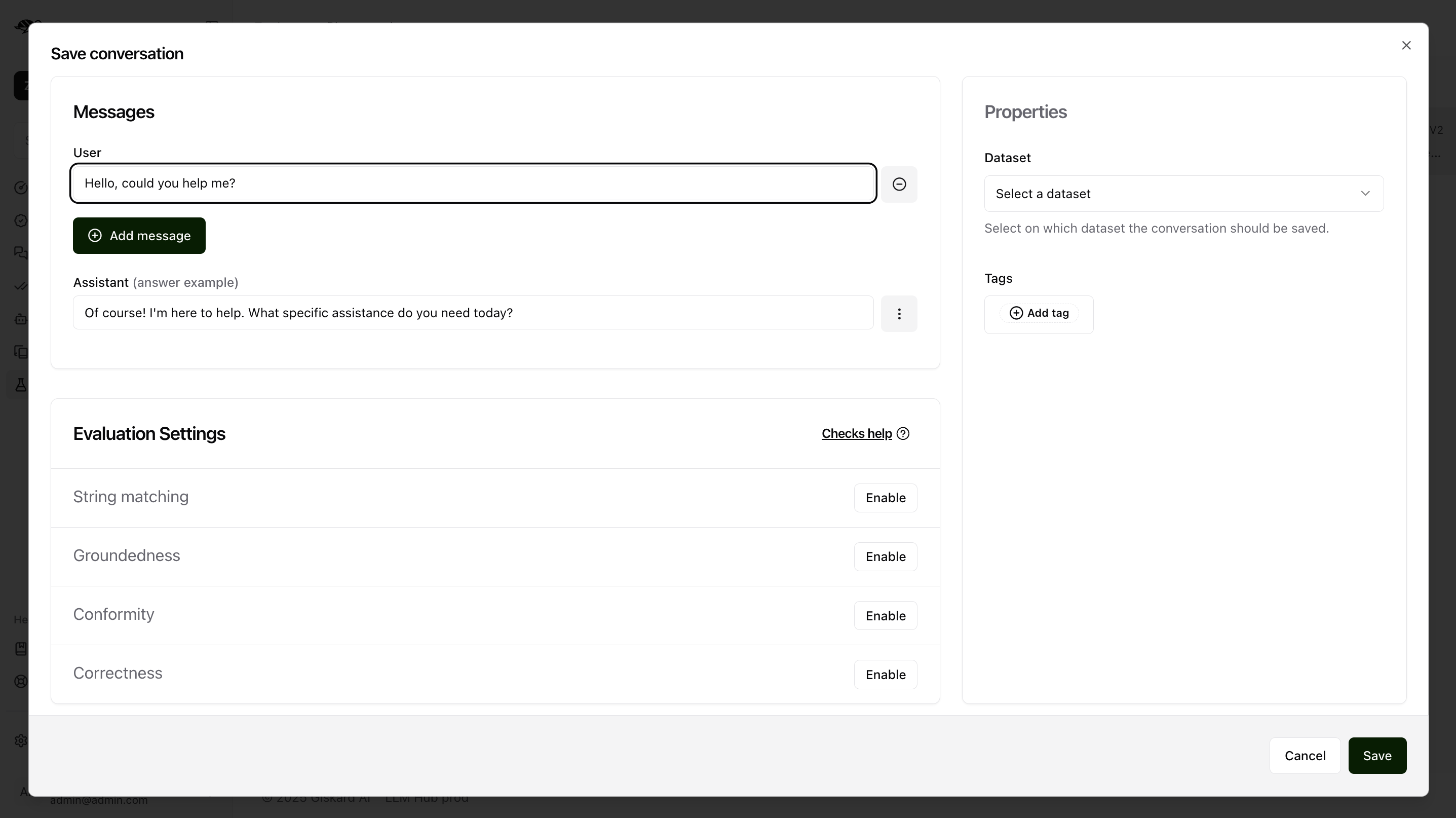Click Add tag button

pyautogui.click(x=1039, y=313)
